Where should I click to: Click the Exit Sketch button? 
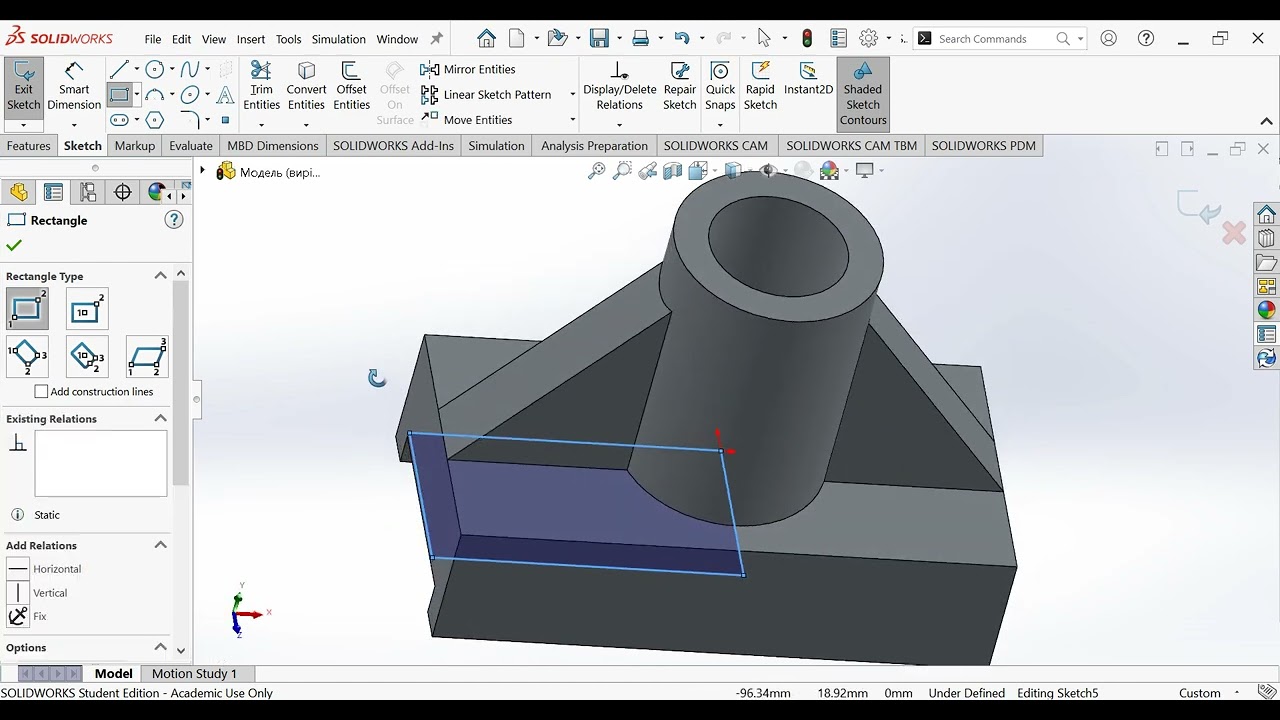tap(23, 87)
